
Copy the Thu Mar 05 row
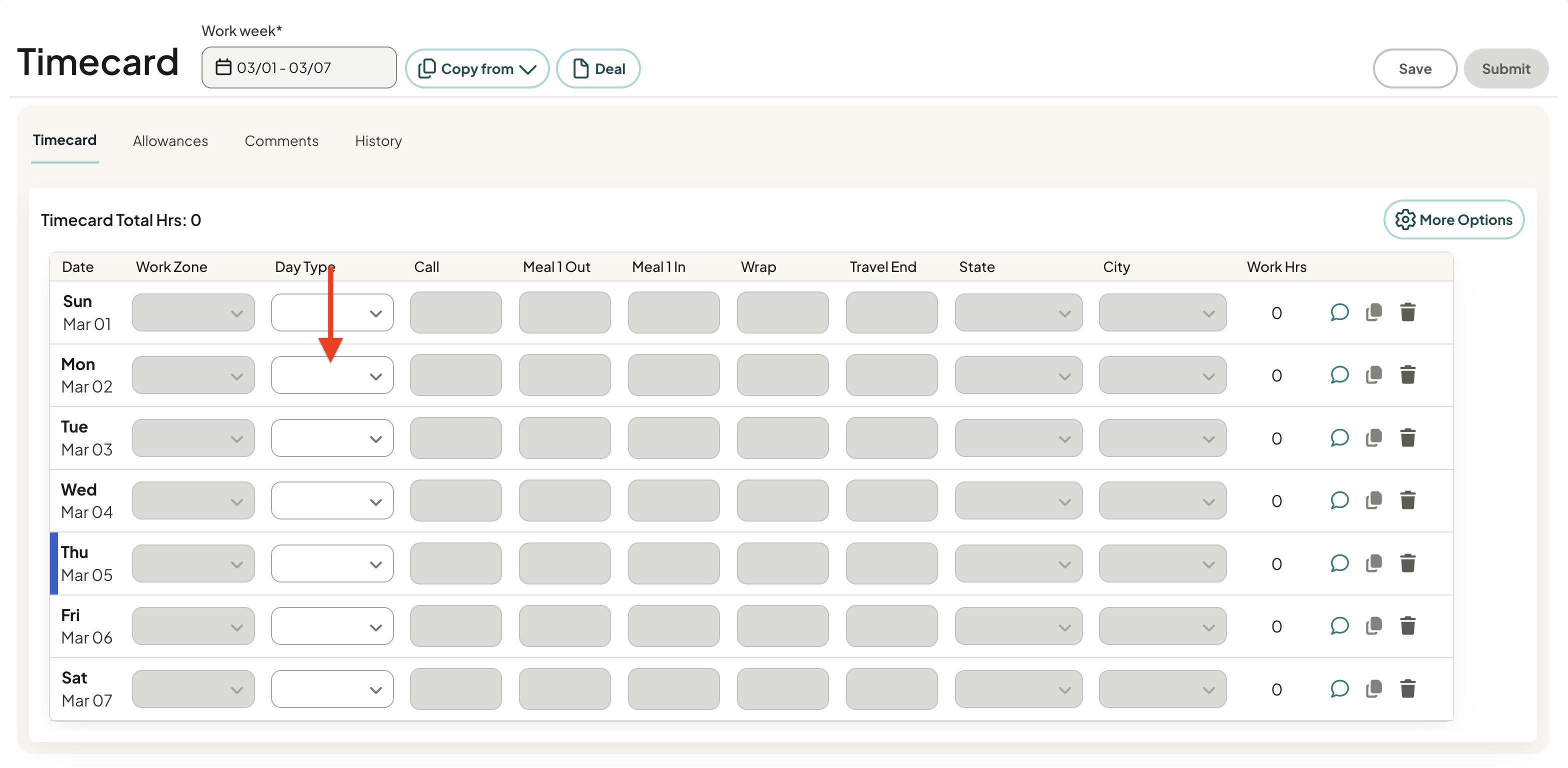point(1374,563)
